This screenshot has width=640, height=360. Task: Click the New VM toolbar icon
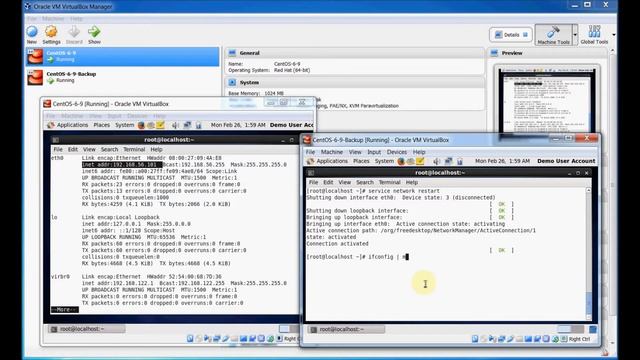[32, 35]
